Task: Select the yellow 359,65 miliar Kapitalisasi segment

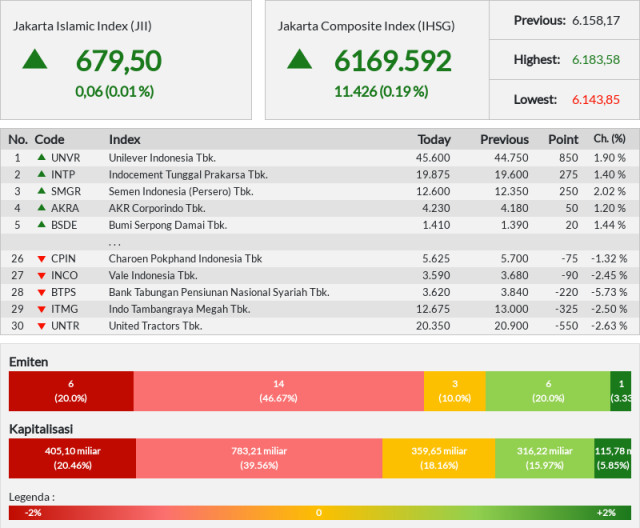Action: coord(439,458)
